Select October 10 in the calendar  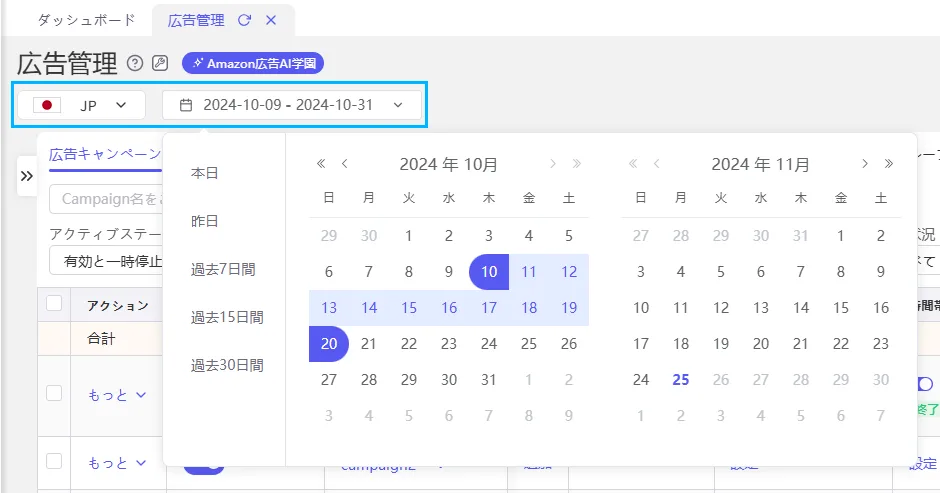click(x=489, y=272)
